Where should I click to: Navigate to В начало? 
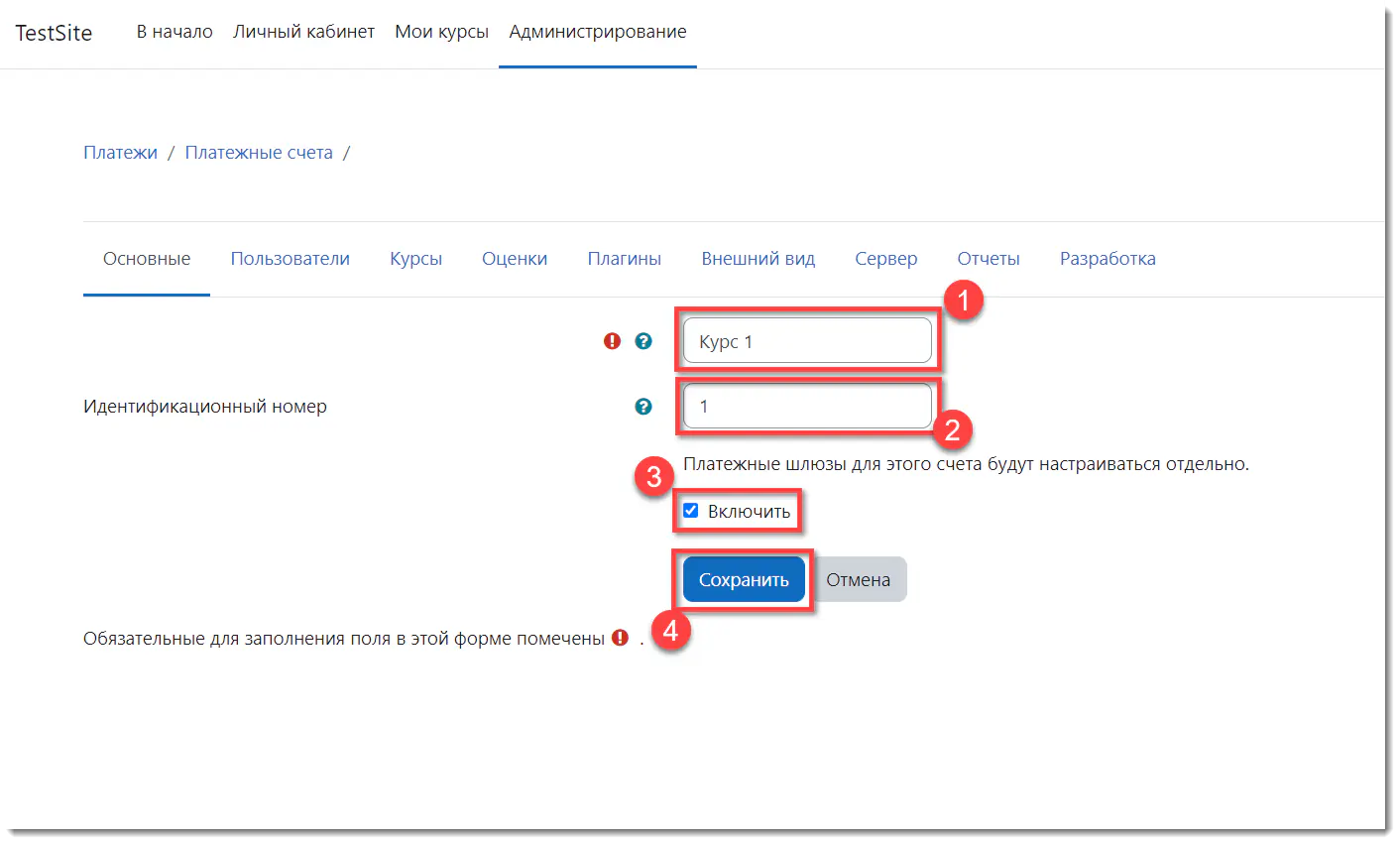pyautogui.click(x=175, y=32)
